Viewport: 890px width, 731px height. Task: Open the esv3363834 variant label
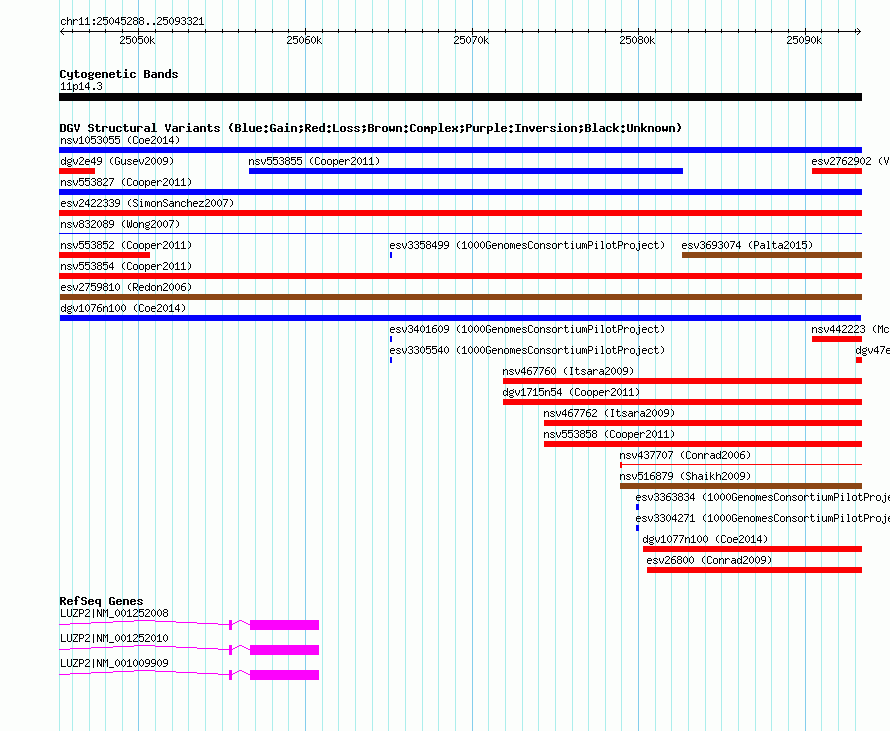click(762, 497)
